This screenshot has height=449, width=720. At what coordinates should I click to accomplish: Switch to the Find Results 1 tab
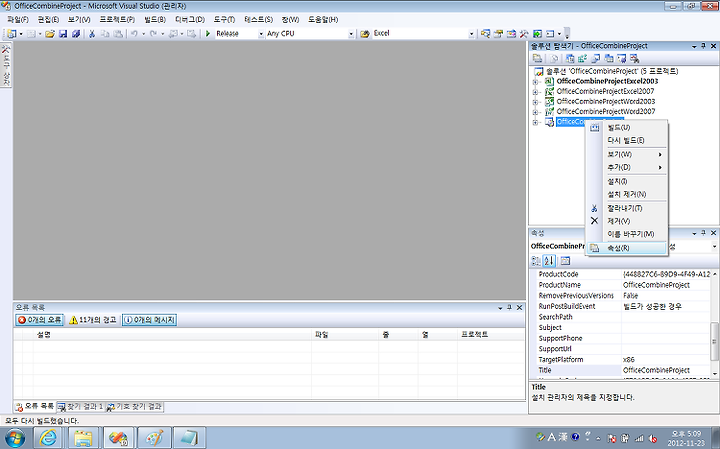tap(80, 407)
